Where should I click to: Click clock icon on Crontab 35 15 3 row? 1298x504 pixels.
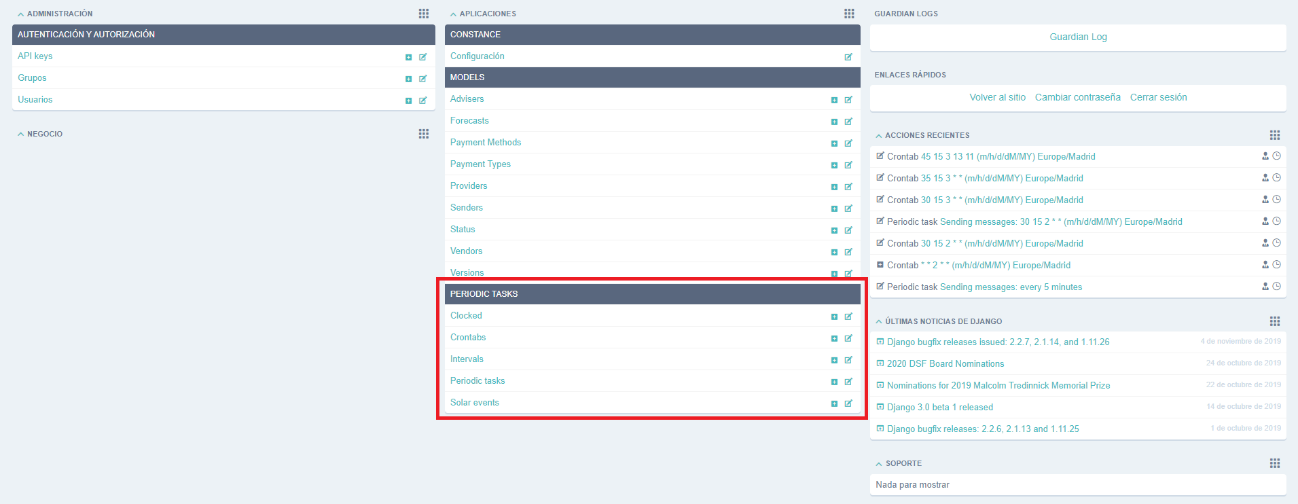[1277, 178]
